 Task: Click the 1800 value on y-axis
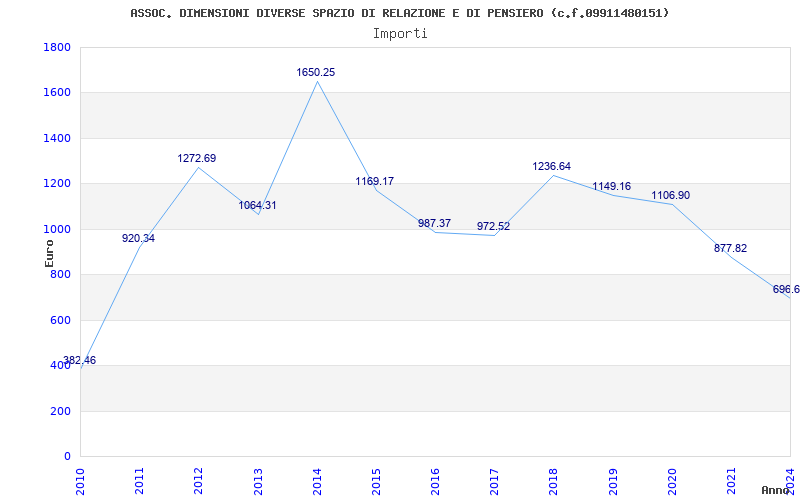click(57, 48)
